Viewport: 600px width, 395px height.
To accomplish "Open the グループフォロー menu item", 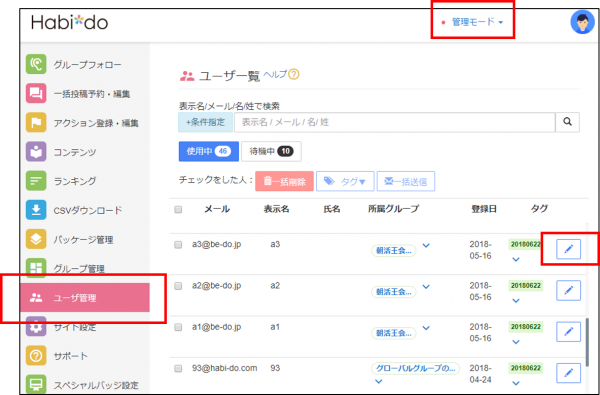I will point(87,65).
